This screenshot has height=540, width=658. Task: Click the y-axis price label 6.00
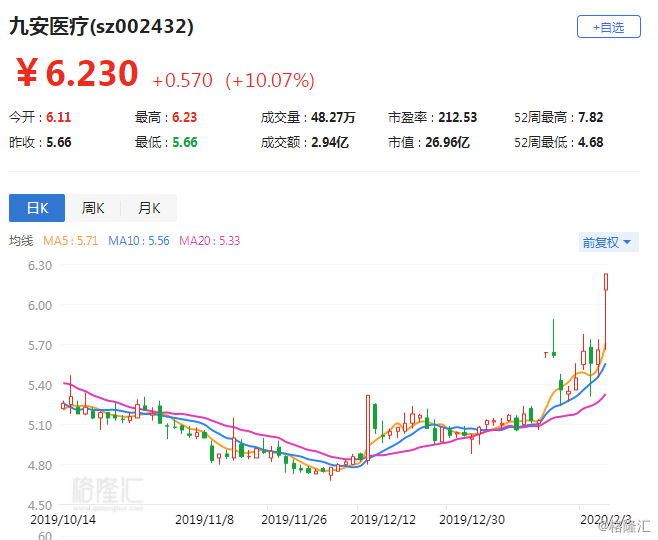[40, 305]
